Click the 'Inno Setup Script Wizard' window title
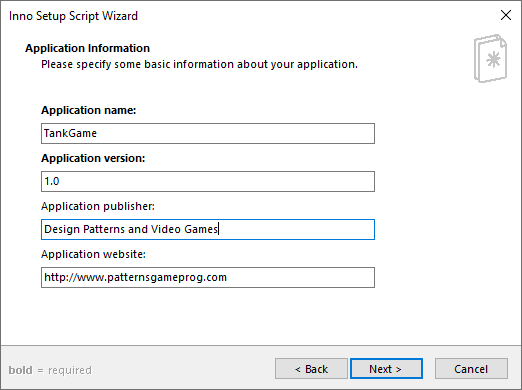The image size is (522, 390). pos(73,16)
